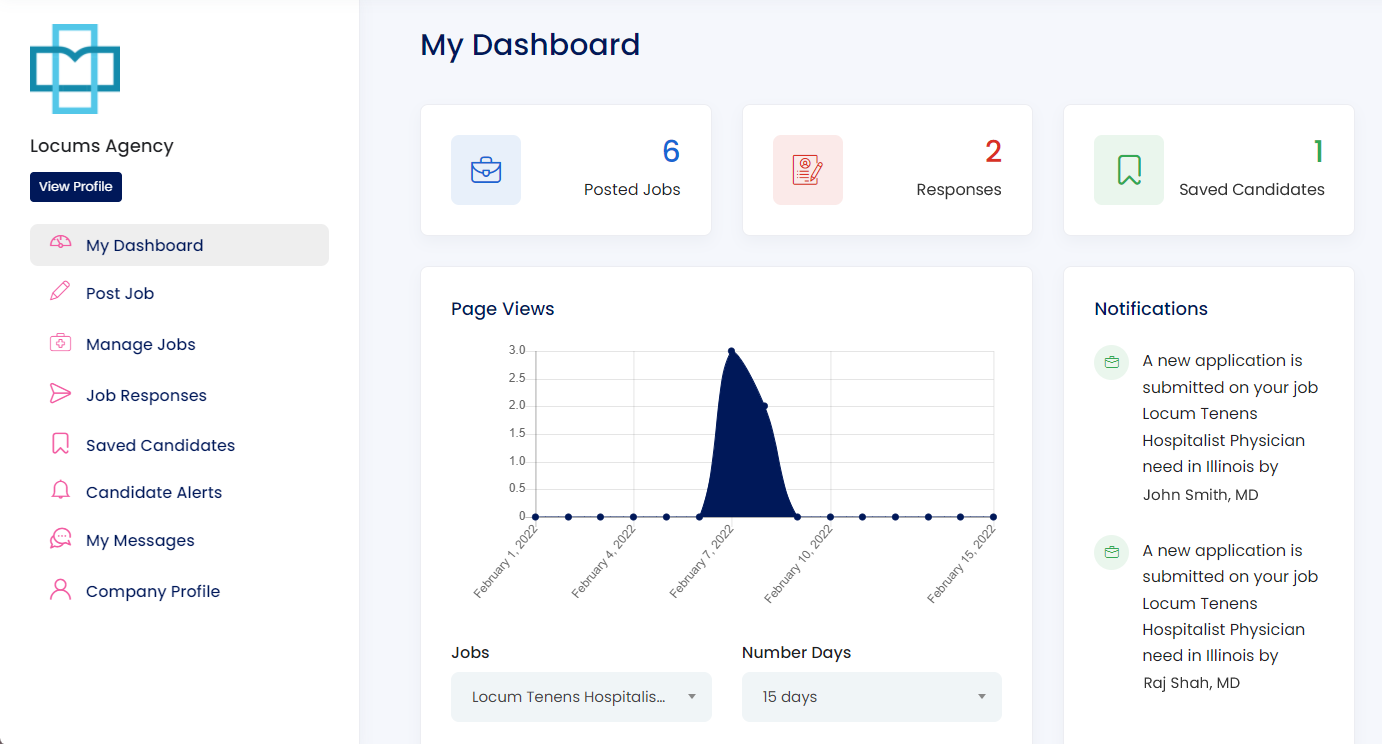Viewport: 1382px width, 744px height.
Task: Click the medical kit icon beside Manage Jobs
Action: point(60,343)
